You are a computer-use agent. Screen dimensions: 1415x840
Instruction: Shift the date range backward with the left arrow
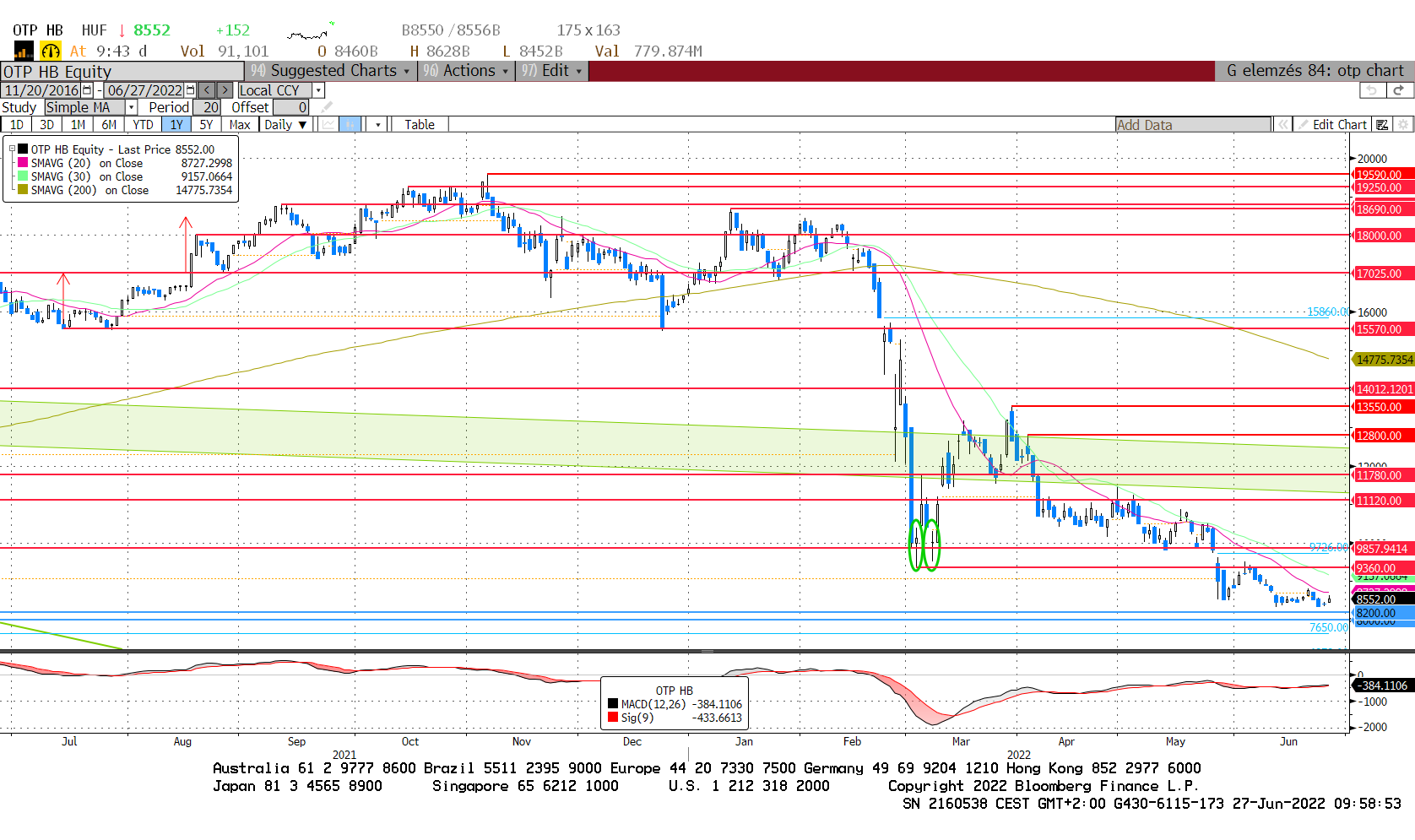point(207,90)
